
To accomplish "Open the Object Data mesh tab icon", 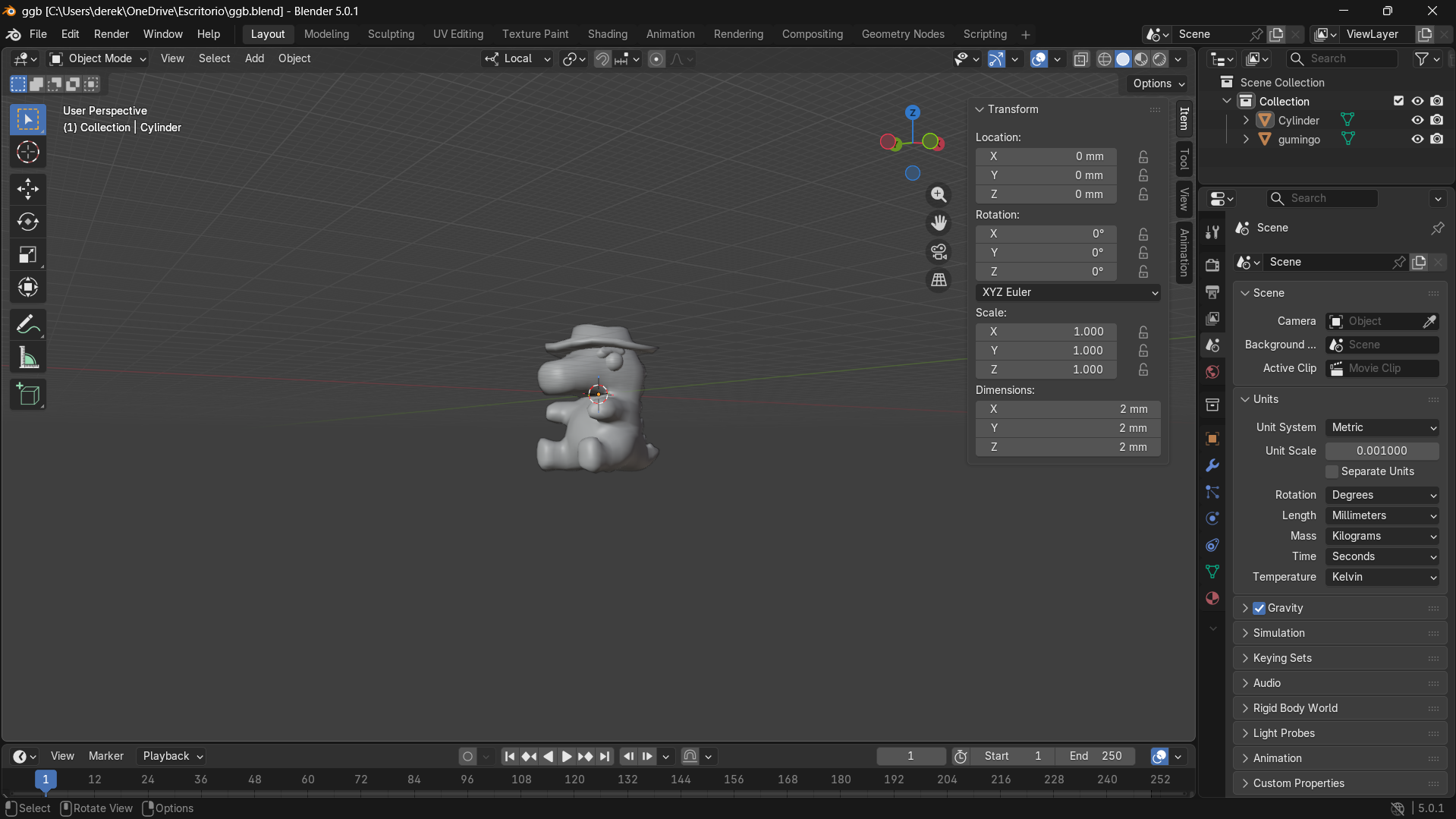I will [1212, 572].
